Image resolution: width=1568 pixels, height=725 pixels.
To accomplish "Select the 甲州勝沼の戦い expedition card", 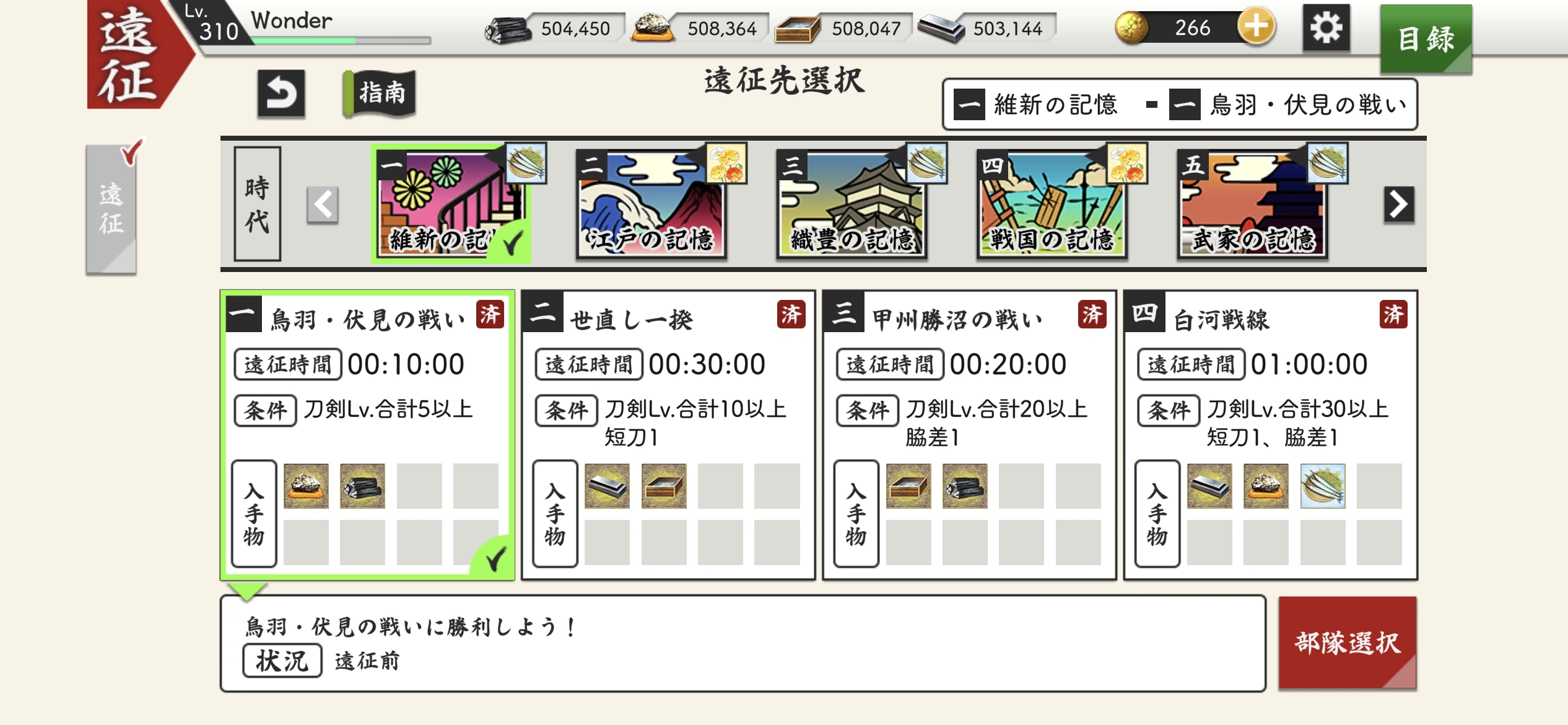I will 969,435.
